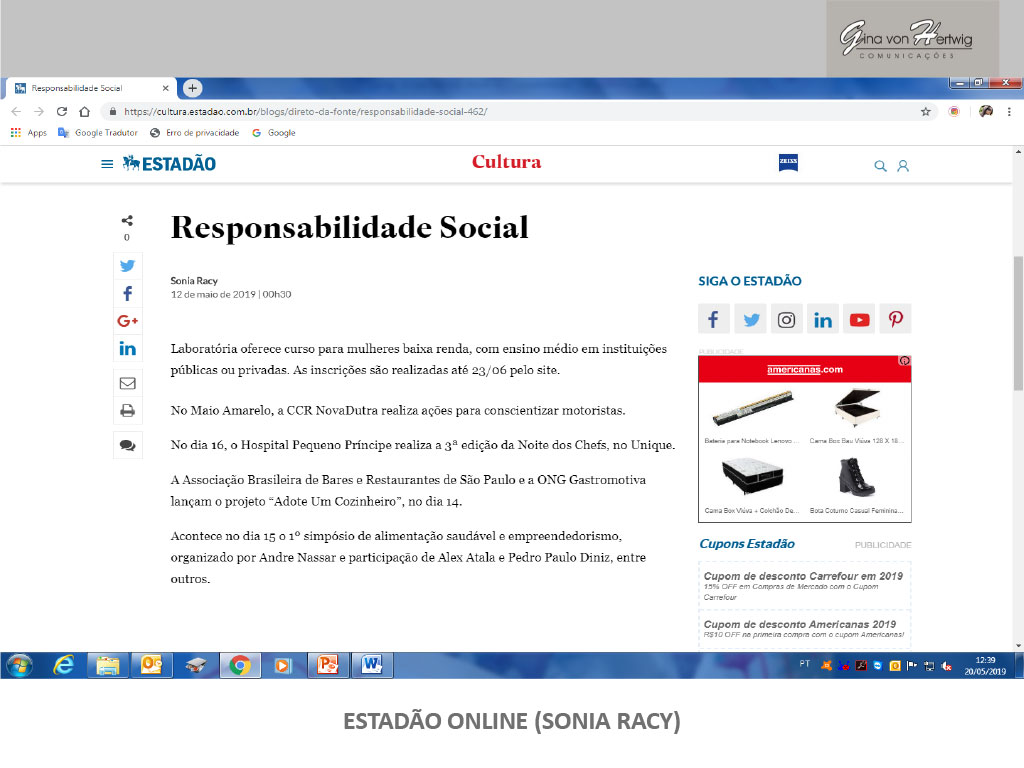Image resolution: width=1024 pixels, height=768 pixels.
Task: Click the address bar URL
Action: 306,112
